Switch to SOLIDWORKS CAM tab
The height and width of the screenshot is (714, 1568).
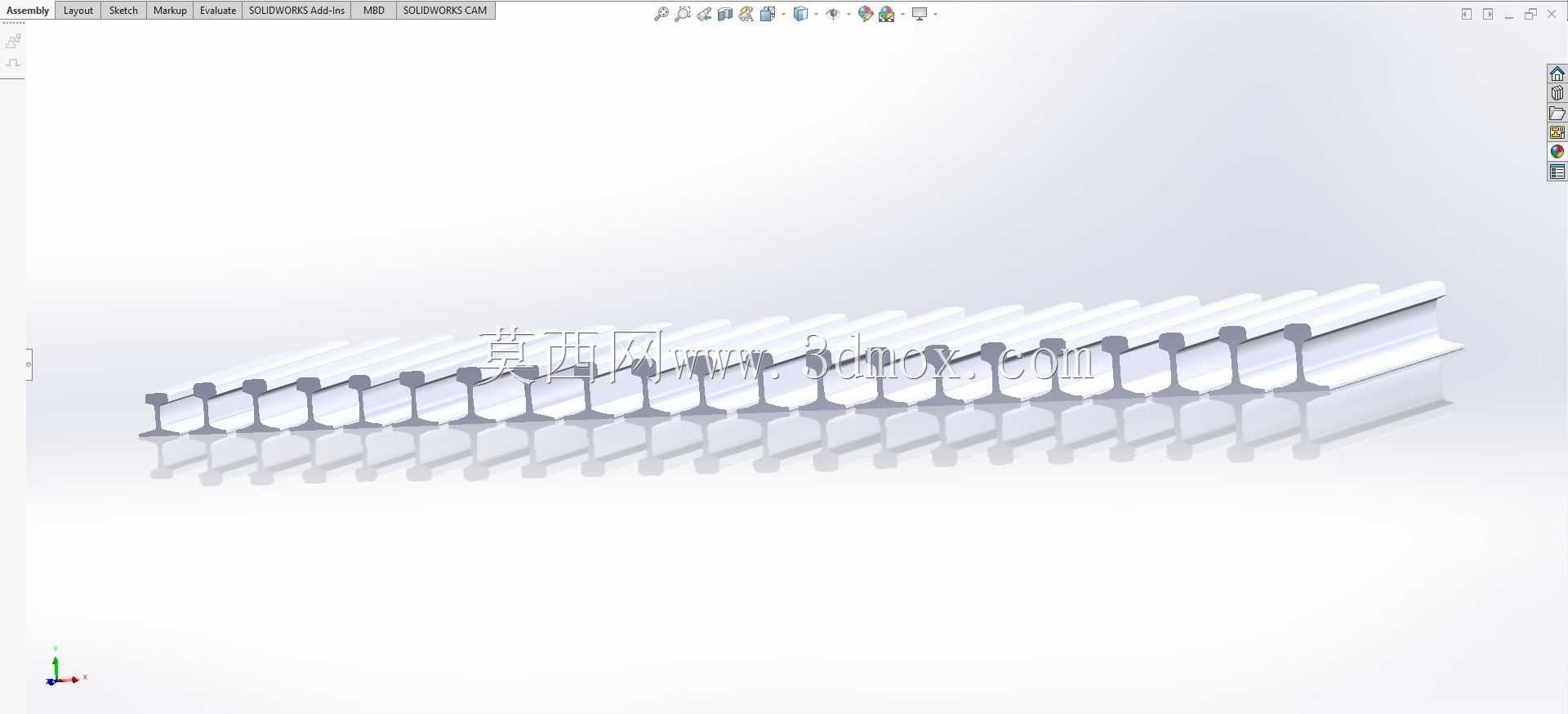point(445,11)
